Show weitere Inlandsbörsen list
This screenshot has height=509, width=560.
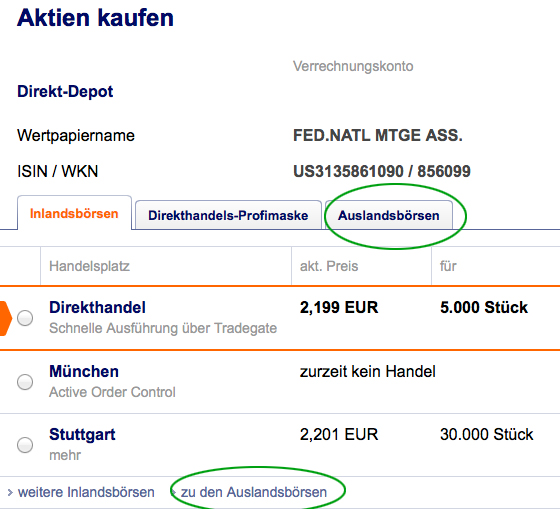point(86,492)
